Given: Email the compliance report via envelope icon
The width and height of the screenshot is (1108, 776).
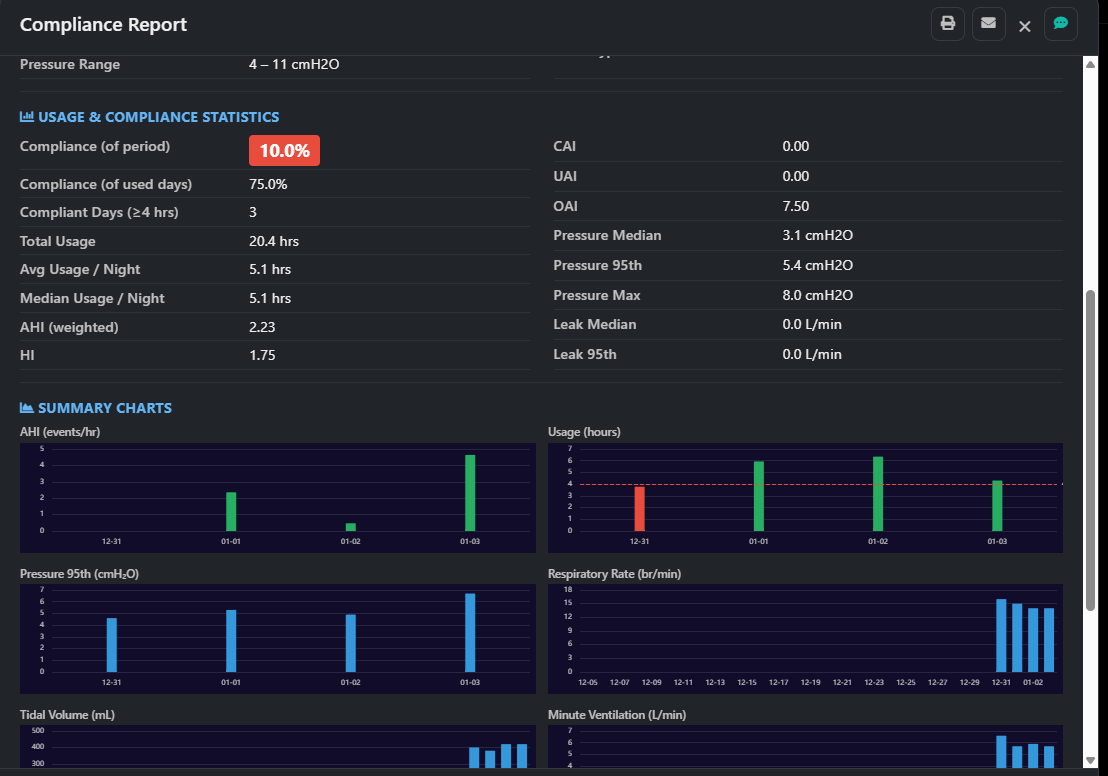Looking at the screenshot, I should tap(988, 24).
